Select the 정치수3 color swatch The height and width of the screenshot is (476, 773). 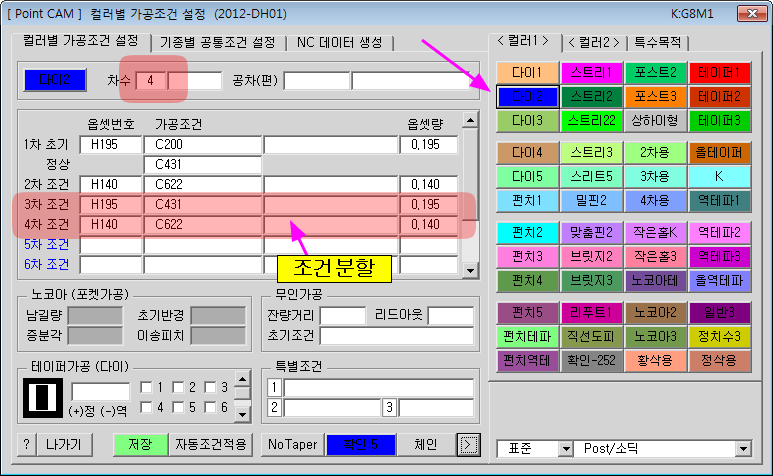click(x=719, y=337)
